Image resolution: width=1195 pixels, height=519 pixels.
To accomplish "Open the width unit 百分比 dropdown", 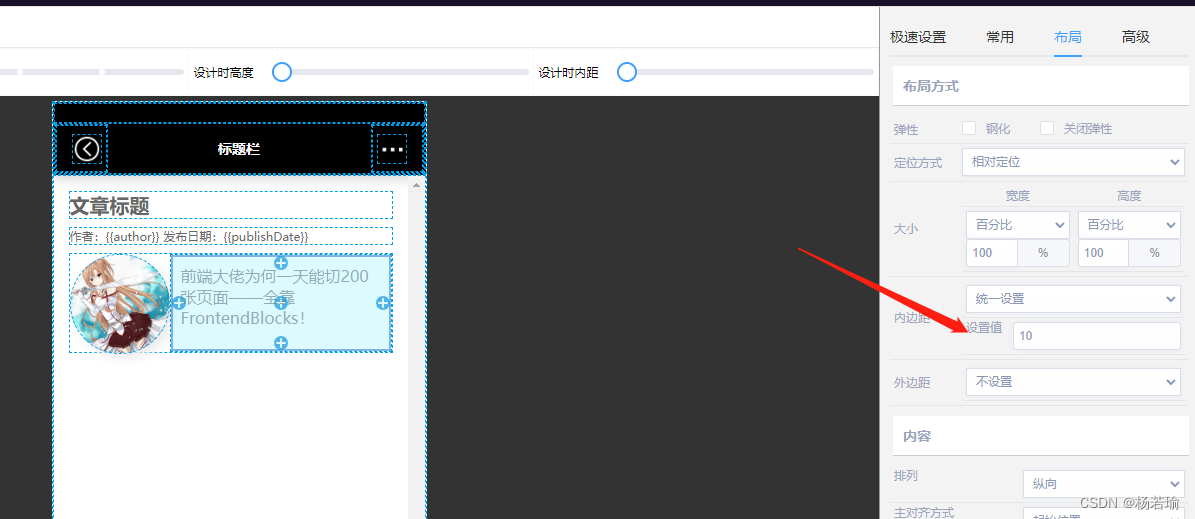I will [x=1017, y=224].
